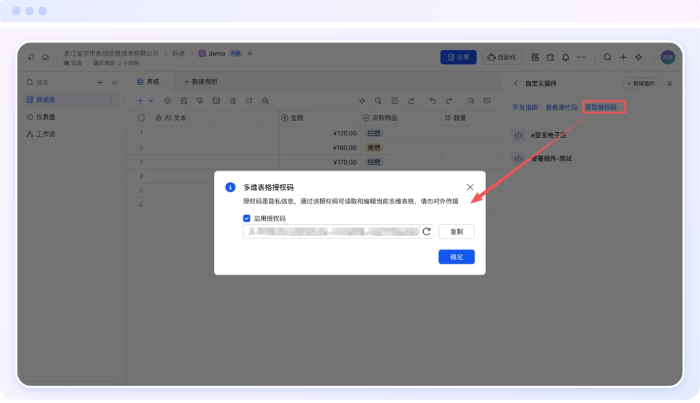Open the AI sparkle icon beside avatar
Screen dimensions: 700x403
click(639, 57)
